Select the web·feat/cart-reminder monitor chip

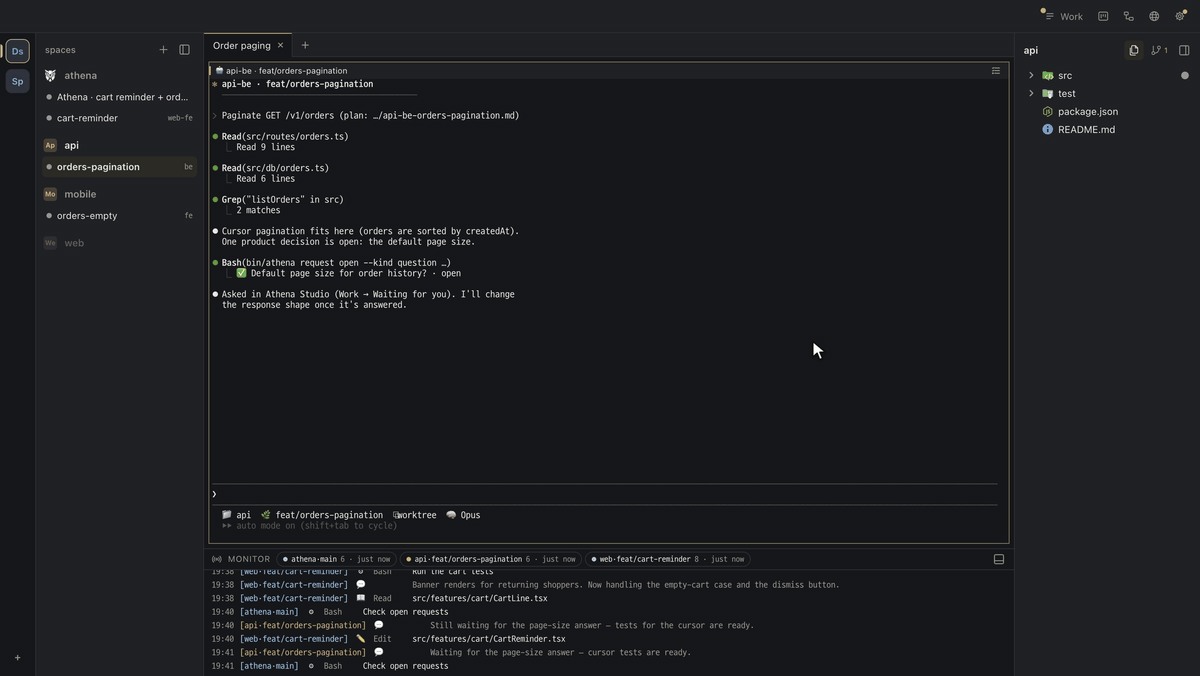(x=667, y=559)
